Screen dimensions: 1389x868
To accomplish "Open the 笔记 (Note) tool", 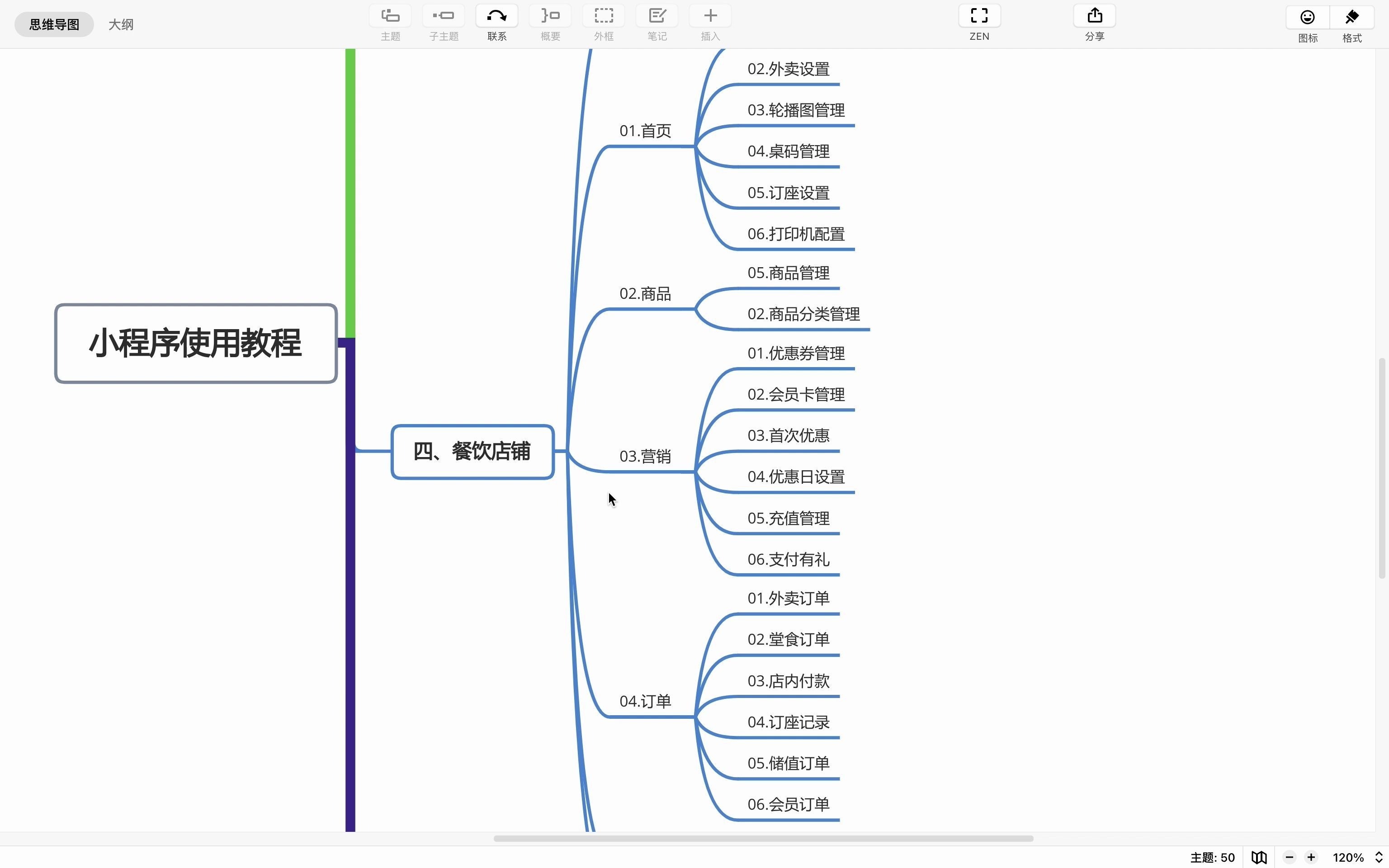I will point(657,16).
